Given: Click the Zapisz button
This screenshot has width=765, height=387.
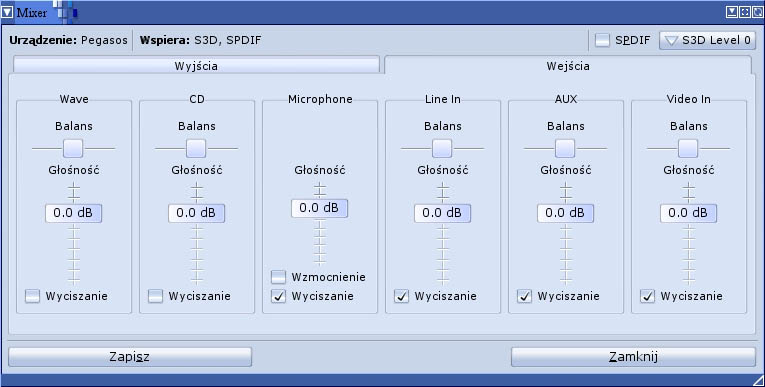Looking at the screenshot, I should click(x=130, y=357).
